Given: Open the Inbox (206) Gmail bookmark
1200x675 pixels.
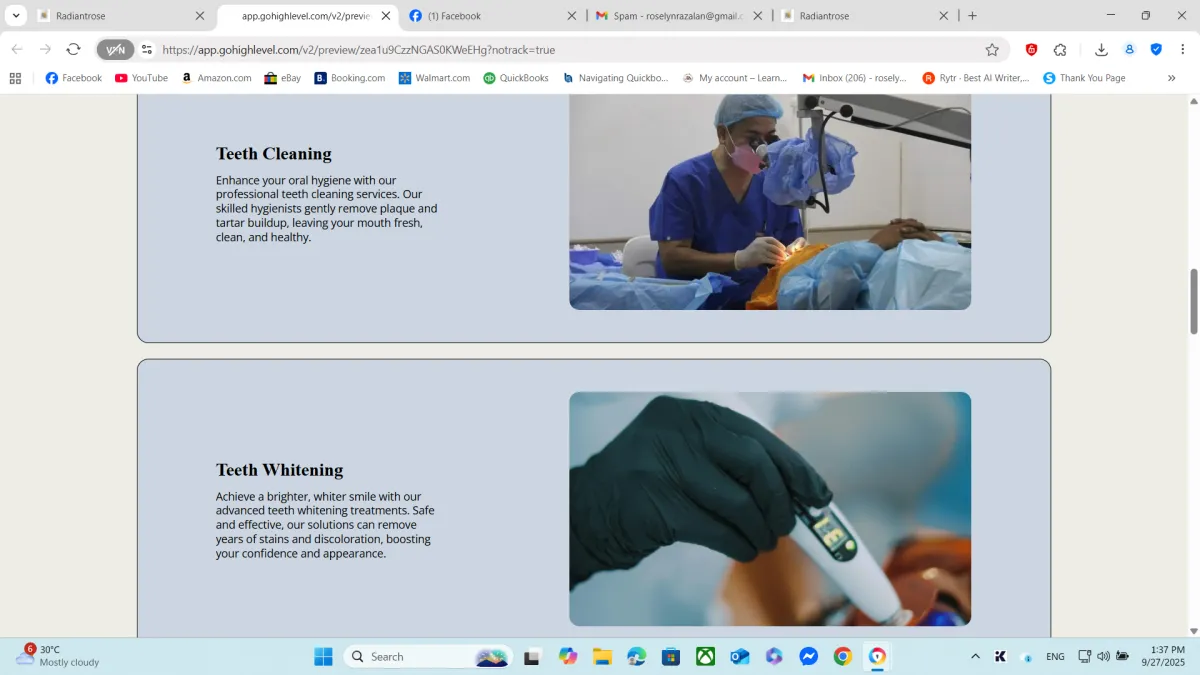Looking at the screenshot, I should [854, 78].
